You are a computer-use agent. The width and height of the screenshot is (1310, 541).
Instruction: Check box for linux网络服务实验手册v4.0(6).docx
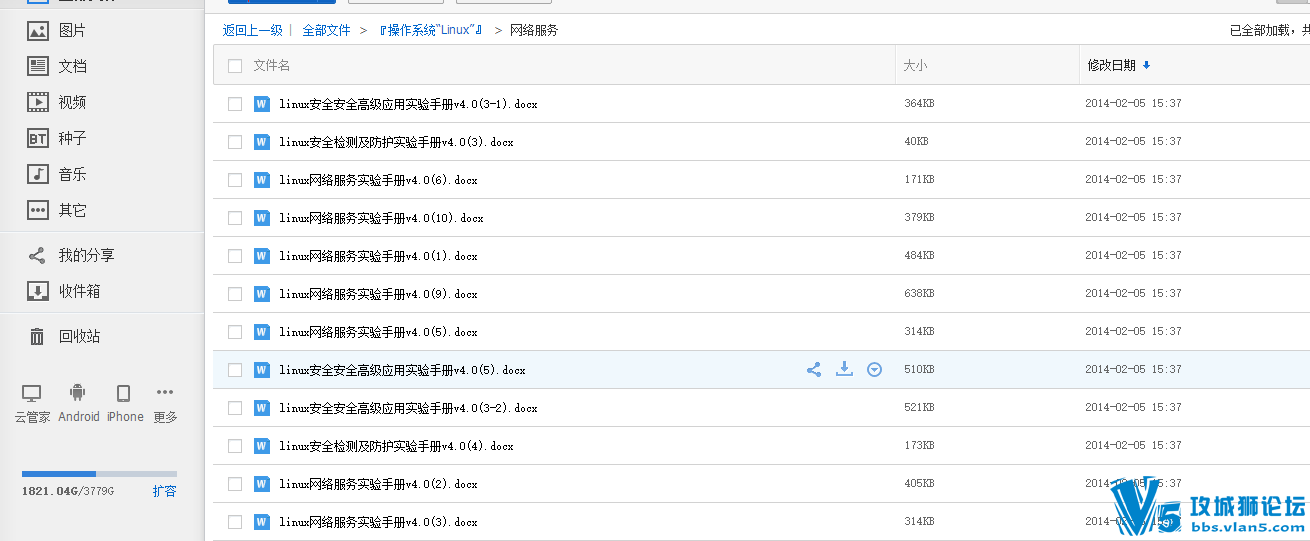[235, 180]
